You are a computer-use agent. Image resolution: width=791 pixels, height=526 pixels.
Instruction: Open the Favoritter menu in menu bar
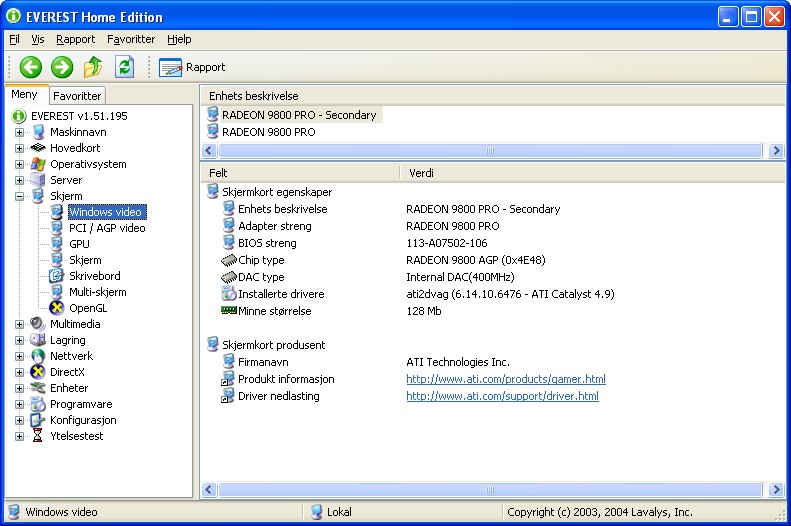[131, 39]
